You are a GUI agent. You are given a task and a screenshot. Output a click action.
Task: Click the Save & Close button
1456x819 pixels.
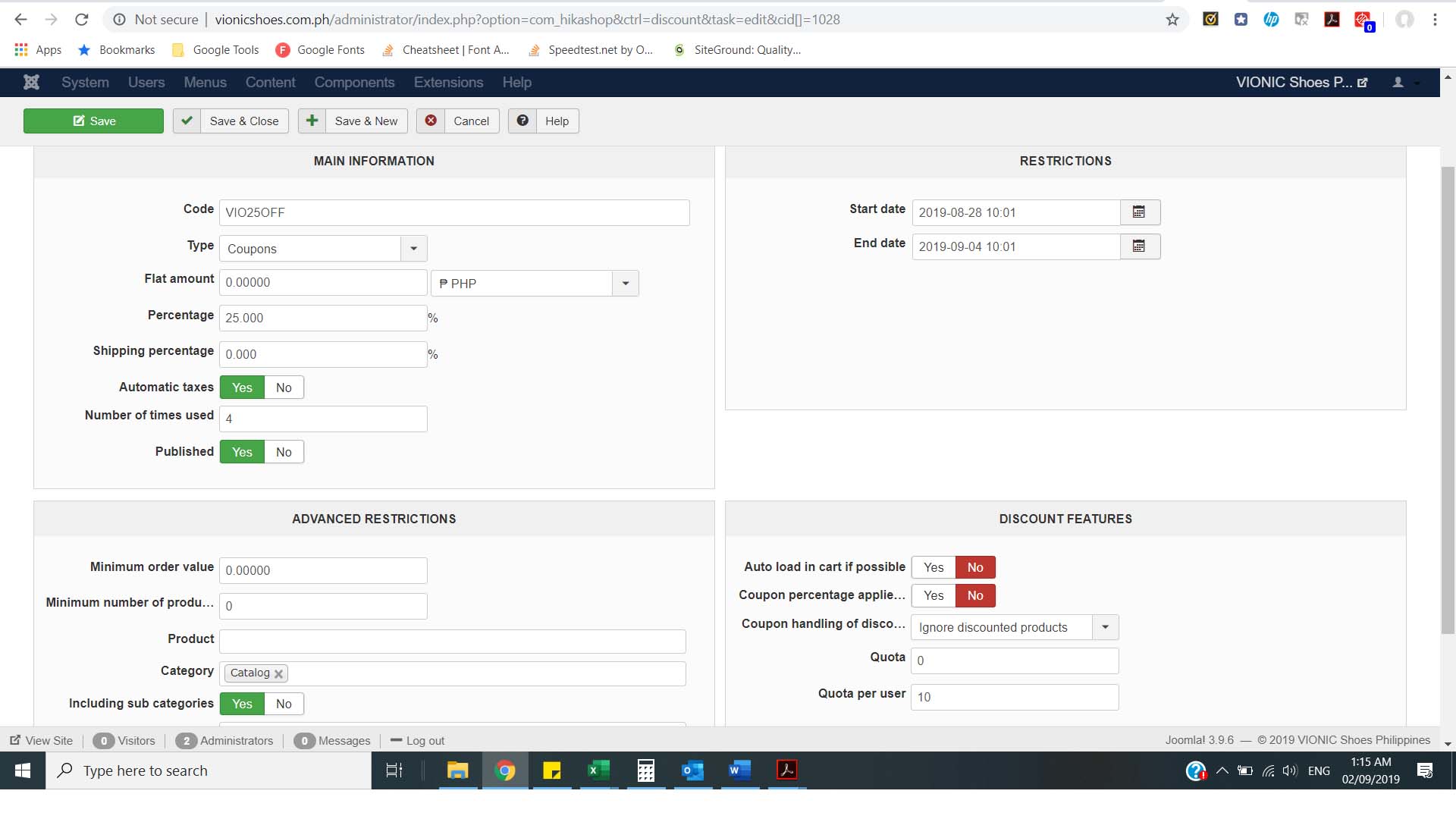tap(231, 121)
